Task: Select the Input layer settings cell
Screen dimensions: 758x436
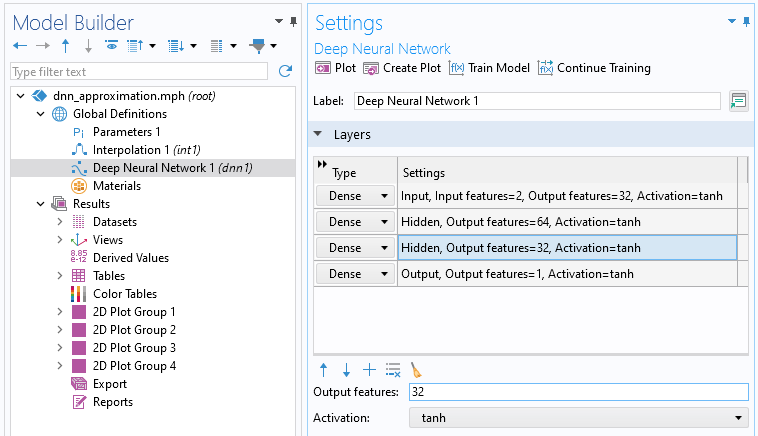Action: pyautogui.click(x=567, y=196)
